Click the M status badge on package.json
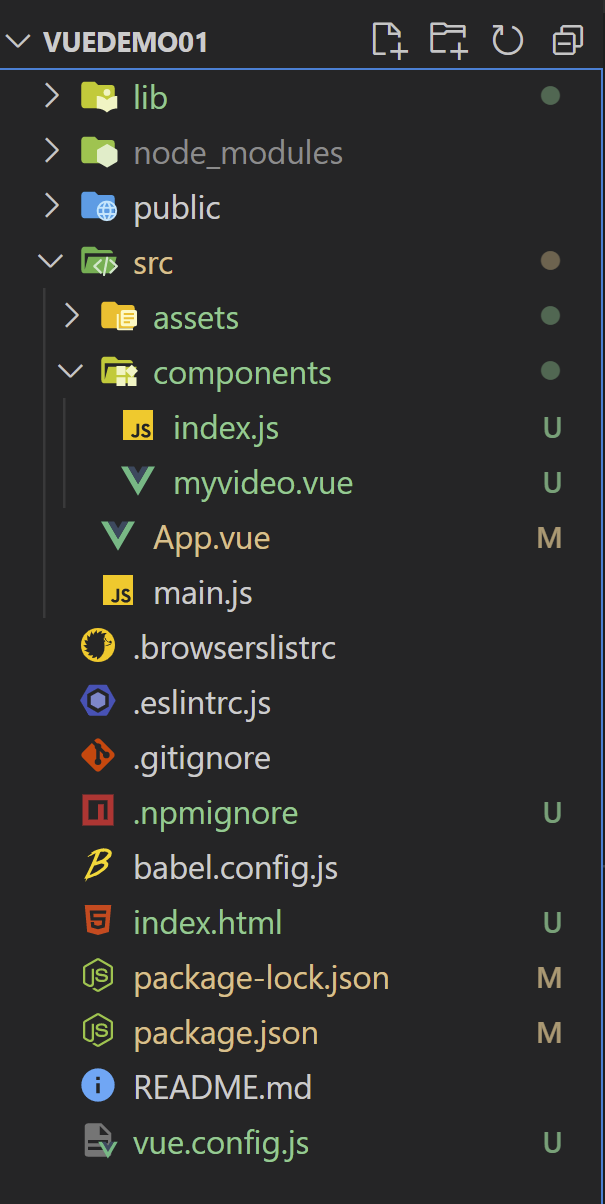The height and width of the screenshot is (1204, 605). tap(549, 1032)
